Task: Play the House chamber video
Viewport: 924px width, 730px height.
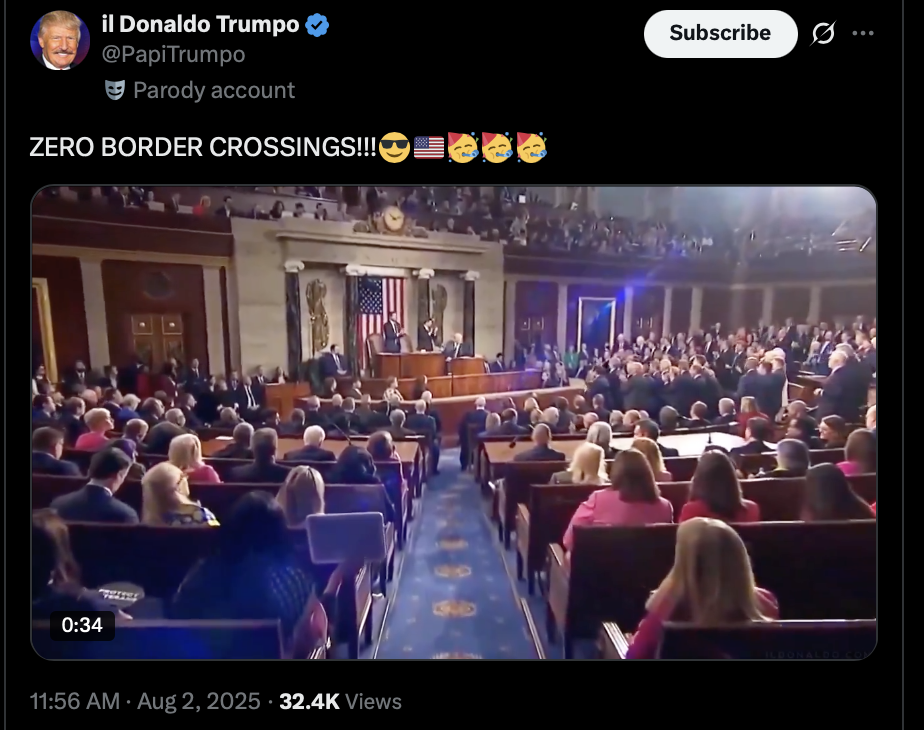Action: pyautogui.click(x=454, y=422)
